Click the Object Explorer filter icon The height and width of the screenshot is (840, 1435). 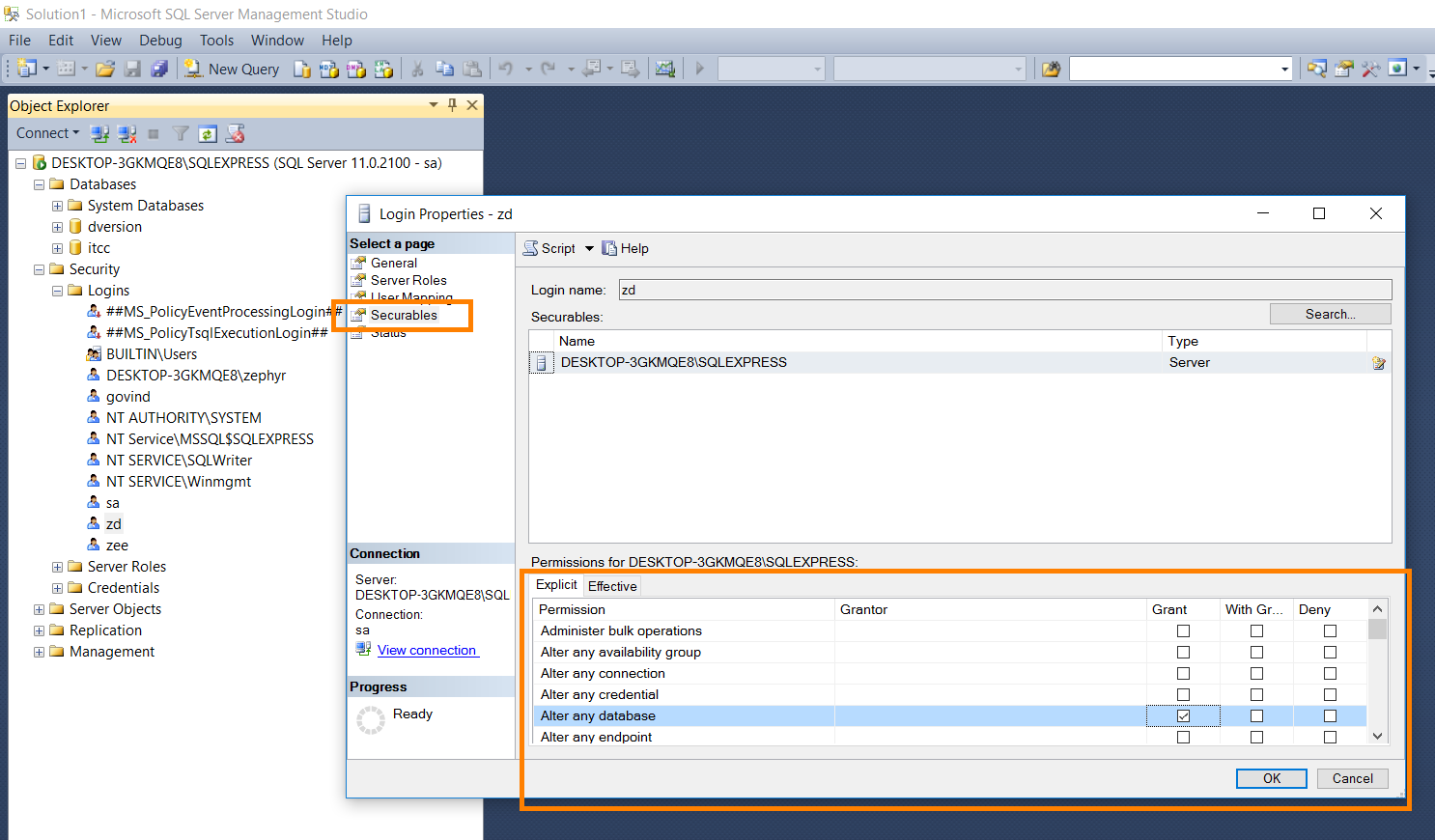coord(181,133)
